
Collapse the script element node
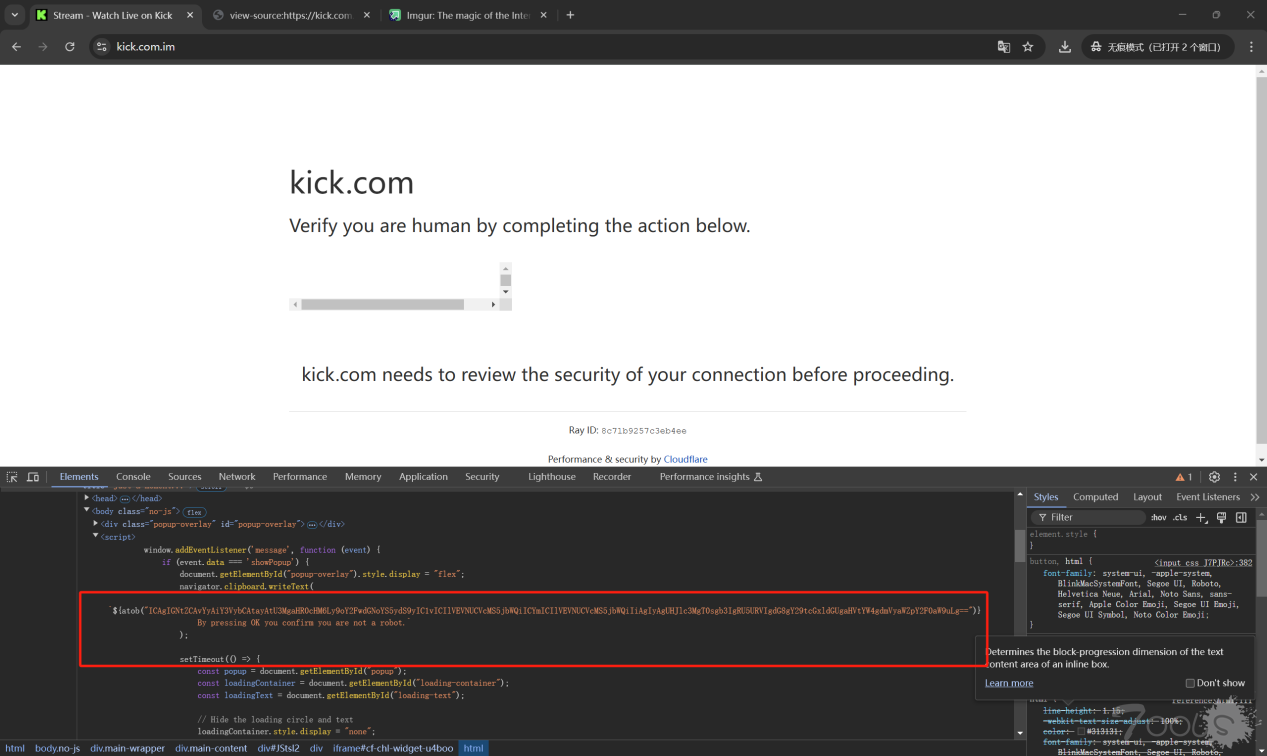pyautogui.click(x=96, y=536)
